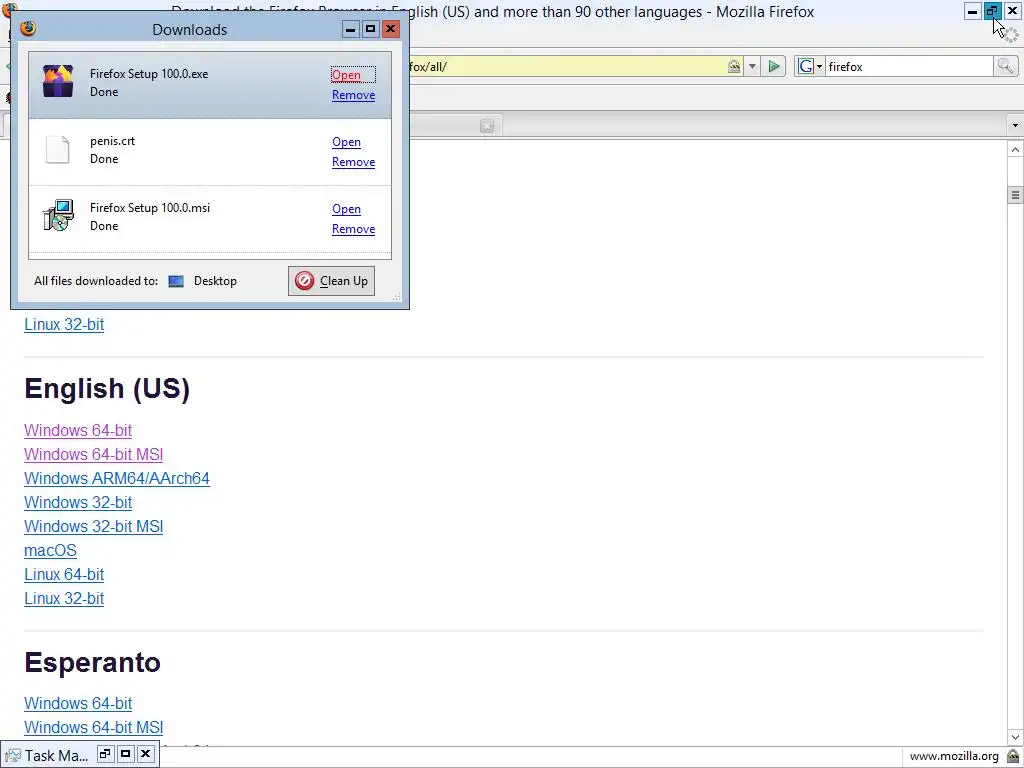
Task: Open English (US) Windows 32-bit MSI link
Action: point(93,526)
